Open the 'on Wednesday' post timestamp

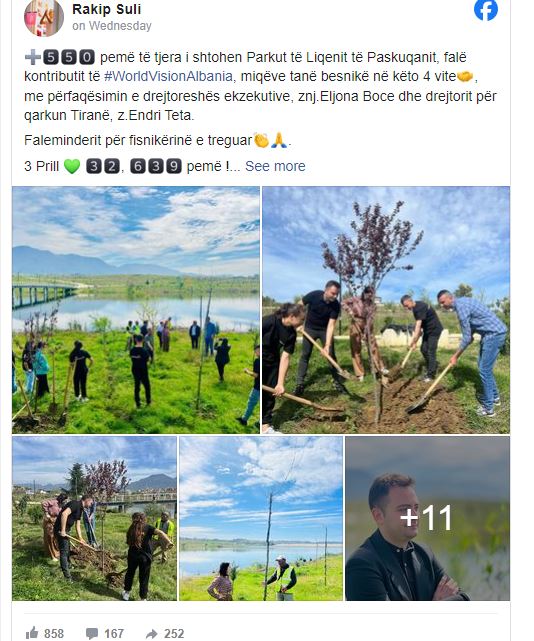[x=112, y=26]
